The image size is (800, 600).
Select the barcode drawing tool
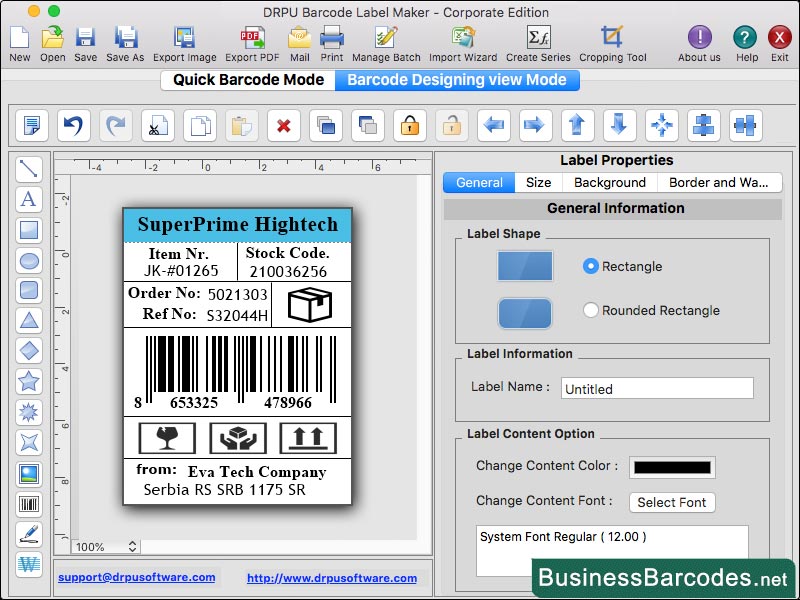[x=29, y=503]
